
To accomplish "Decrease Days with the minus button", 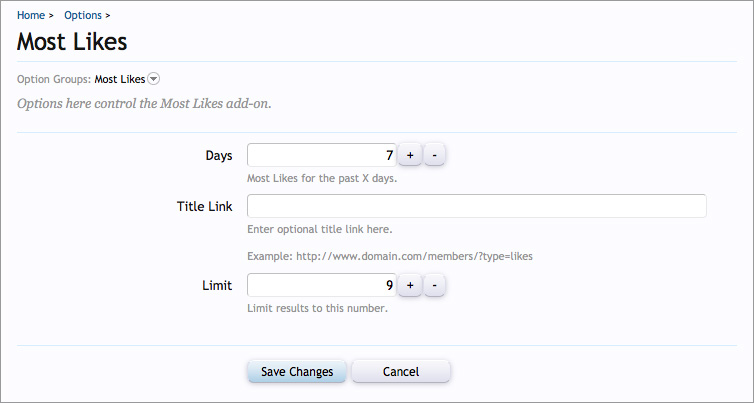I will (x=435, y=155).
